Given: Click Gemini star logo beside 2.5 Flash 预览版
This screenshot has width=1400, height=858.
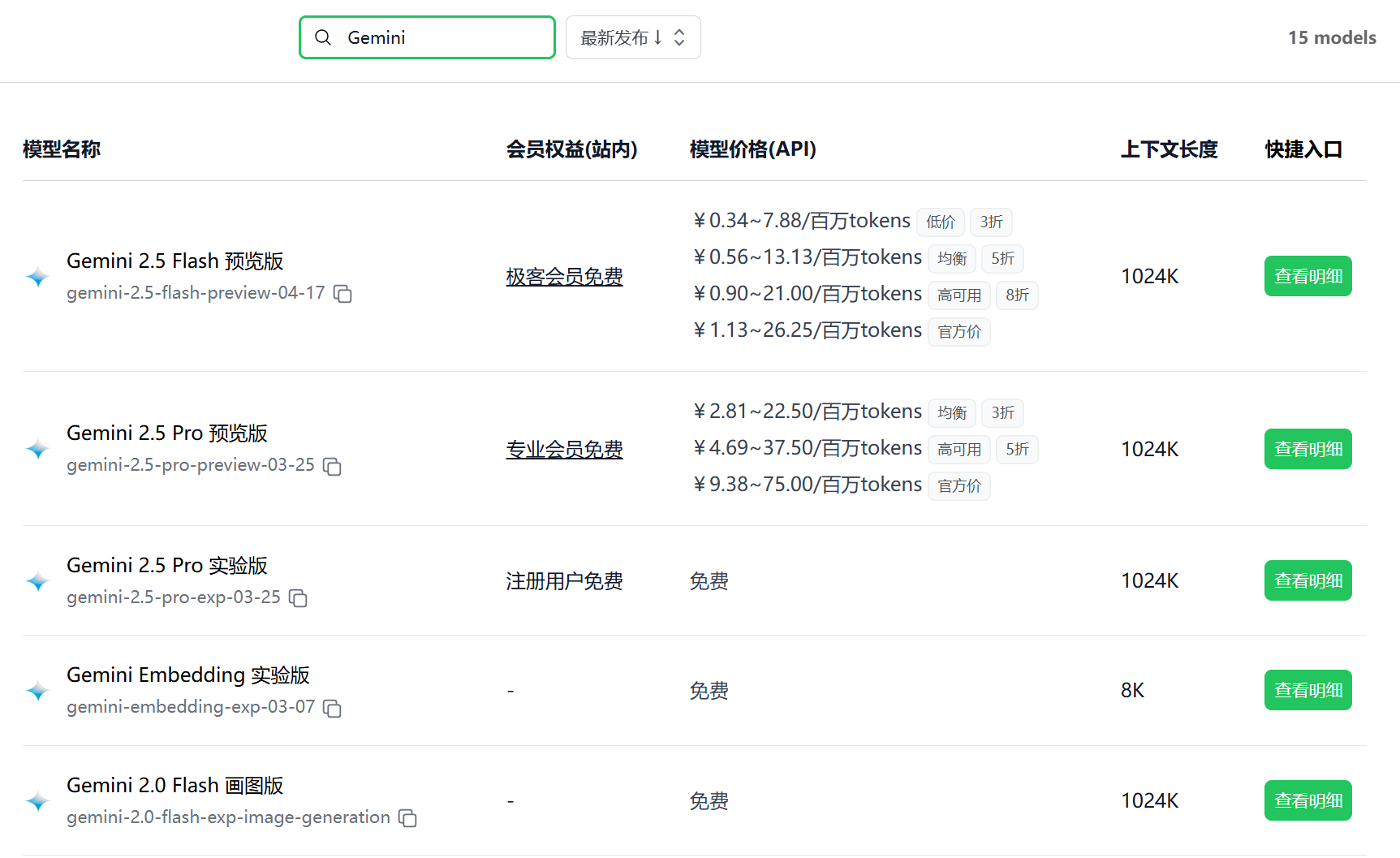Looking at the screenshot, I should (37, 277).
